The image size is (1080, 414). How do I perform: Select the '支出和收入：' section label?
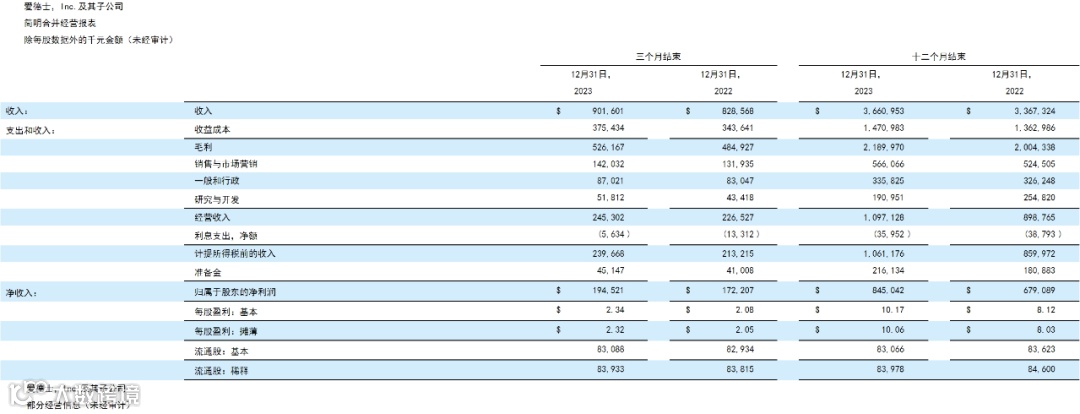[x=31, y=130]
